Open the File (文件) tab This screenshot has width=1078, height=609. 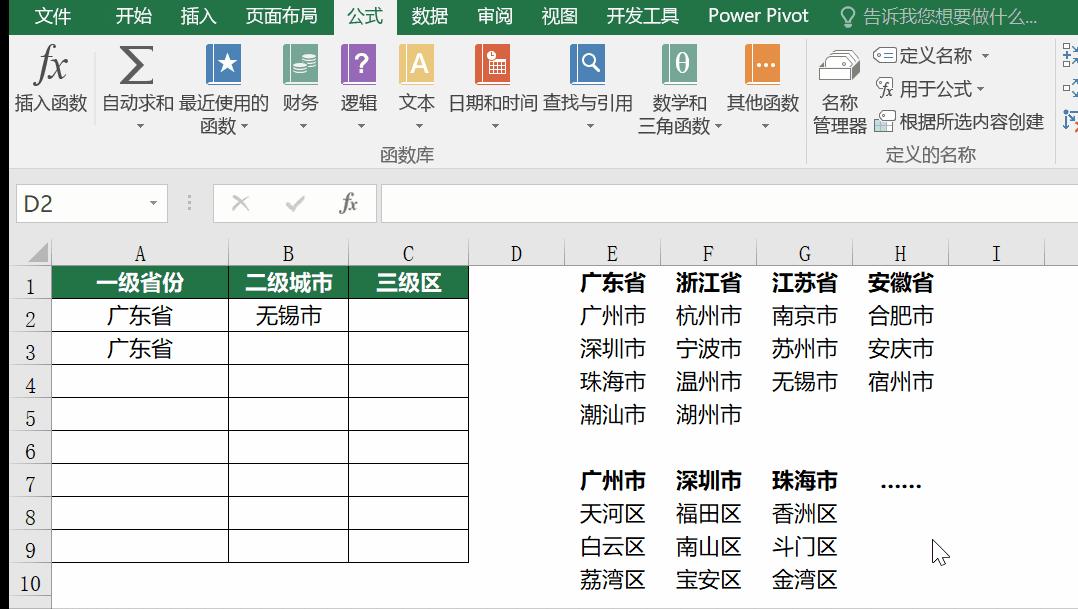click(x=53, y=16)
